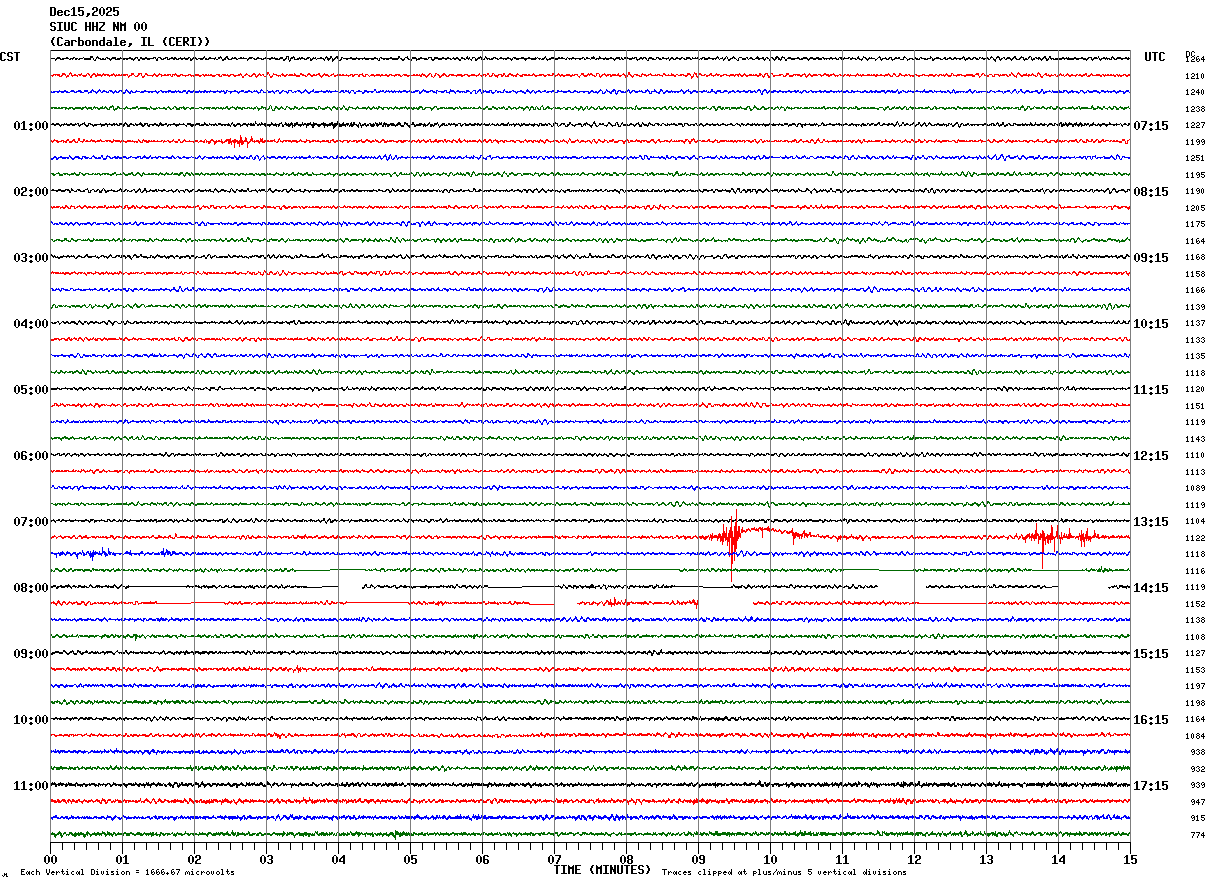Click the CST timezone label
1210x886 pixels.
coord(10,57)
